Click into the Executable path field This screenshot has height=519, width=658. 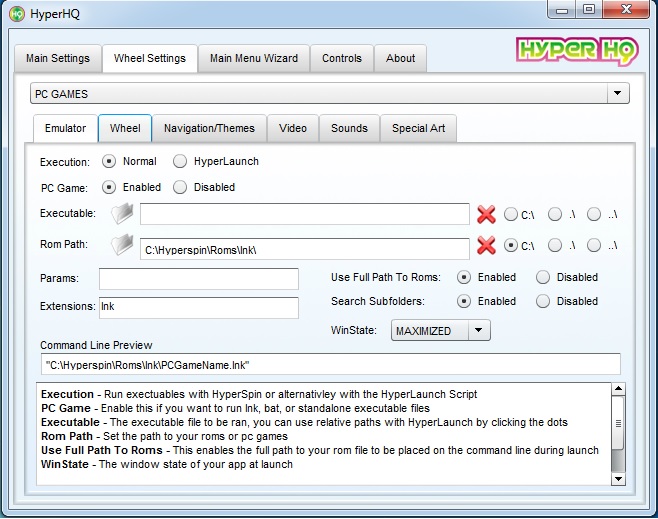point(305,214)
